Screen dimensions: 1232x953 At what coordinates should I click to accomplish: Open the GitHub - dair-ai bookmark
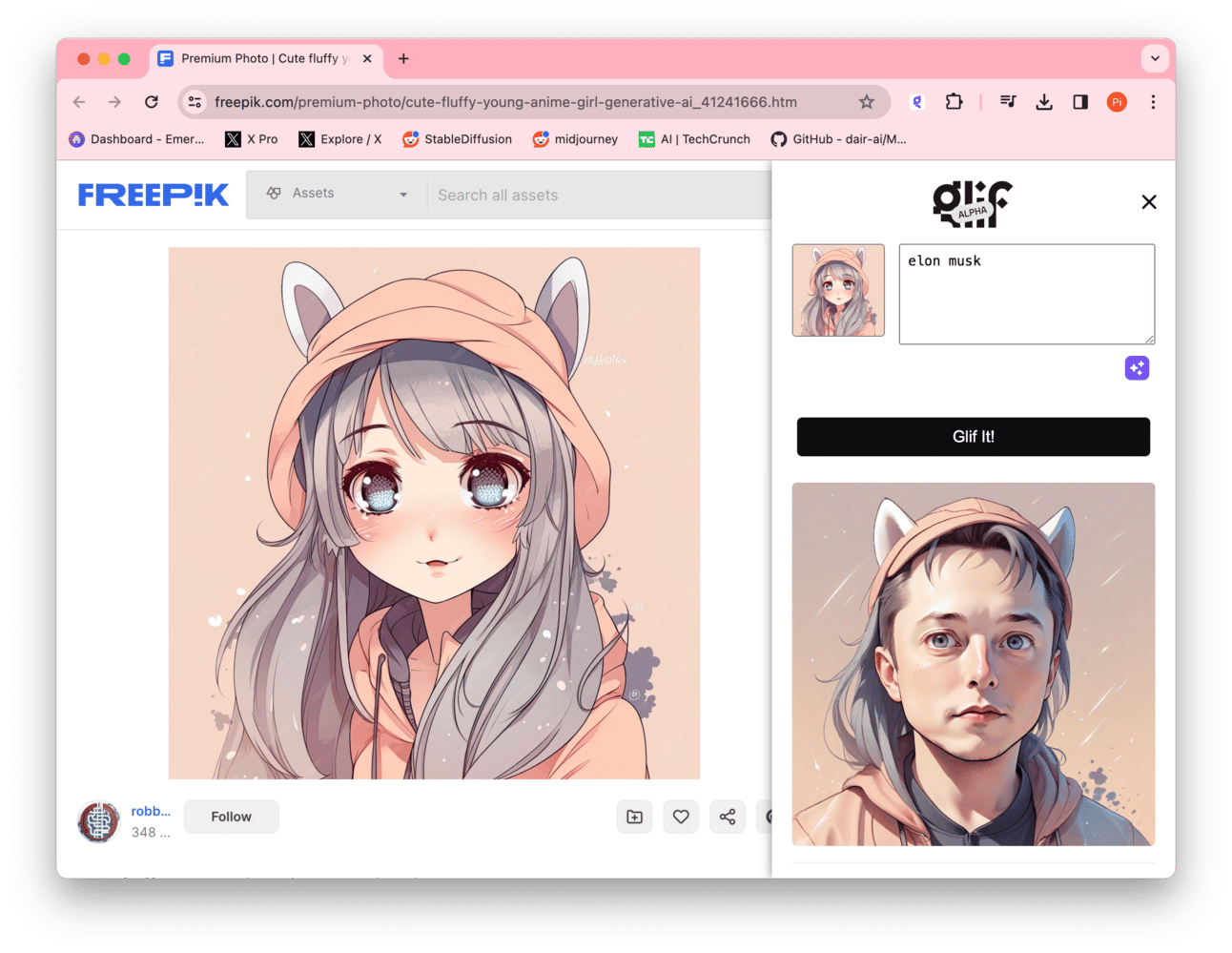[838, 139]
